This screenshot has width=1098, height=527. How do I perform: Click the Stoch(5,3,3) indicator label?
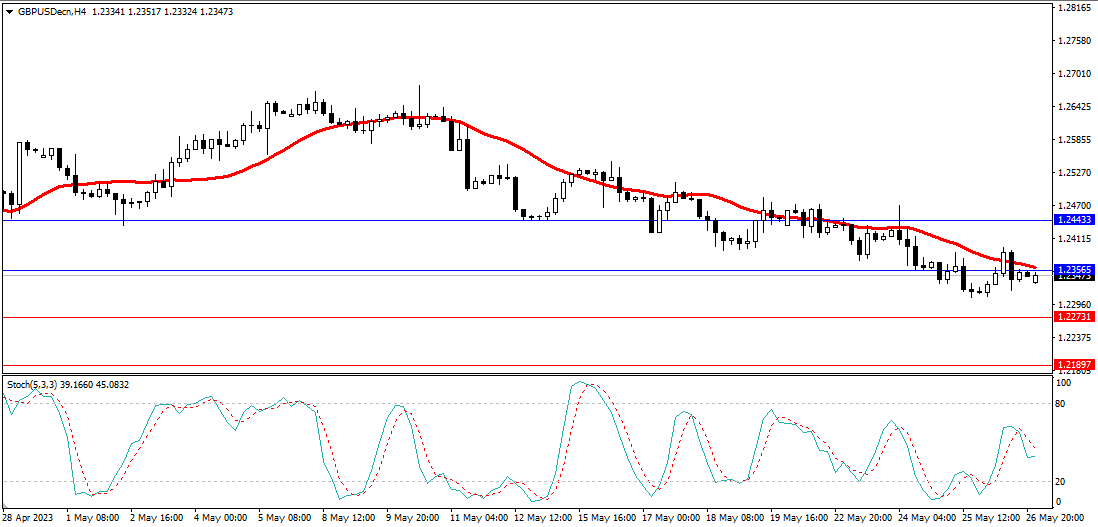[33, 384]
